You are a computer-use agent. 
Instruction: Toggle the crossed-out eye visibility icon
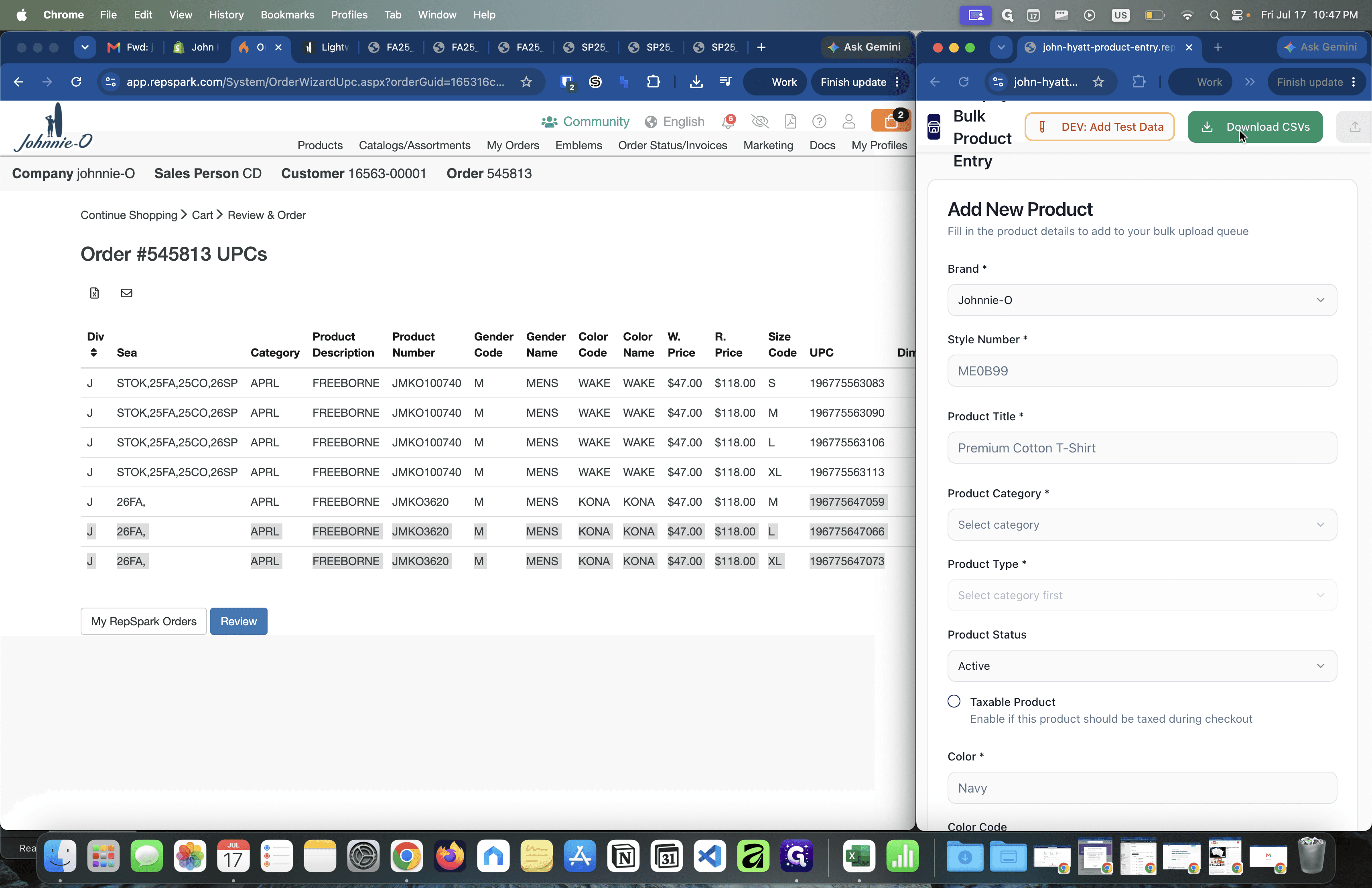(760, 122)
